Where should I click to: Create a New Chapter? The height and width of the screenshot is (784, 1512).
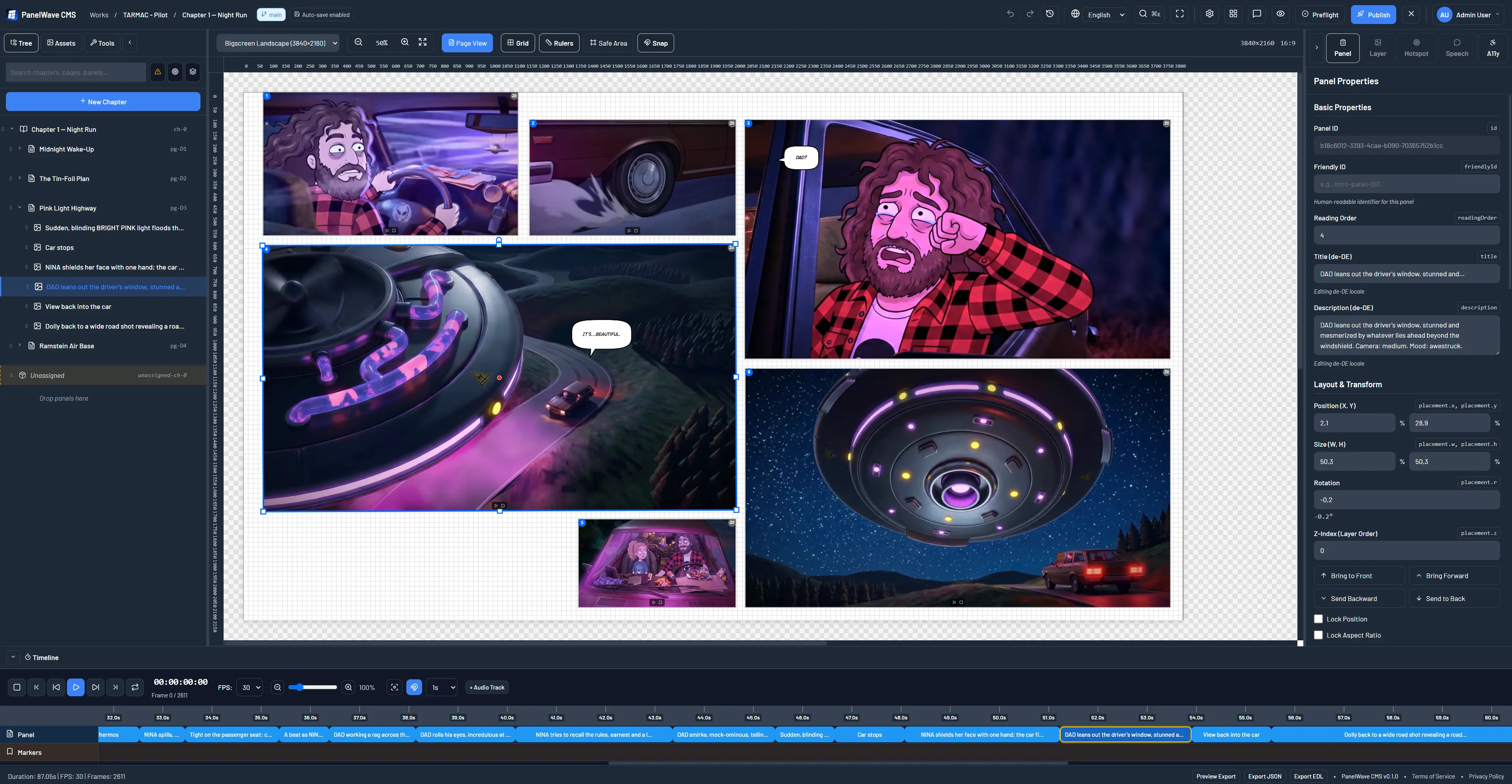(103, 102)
